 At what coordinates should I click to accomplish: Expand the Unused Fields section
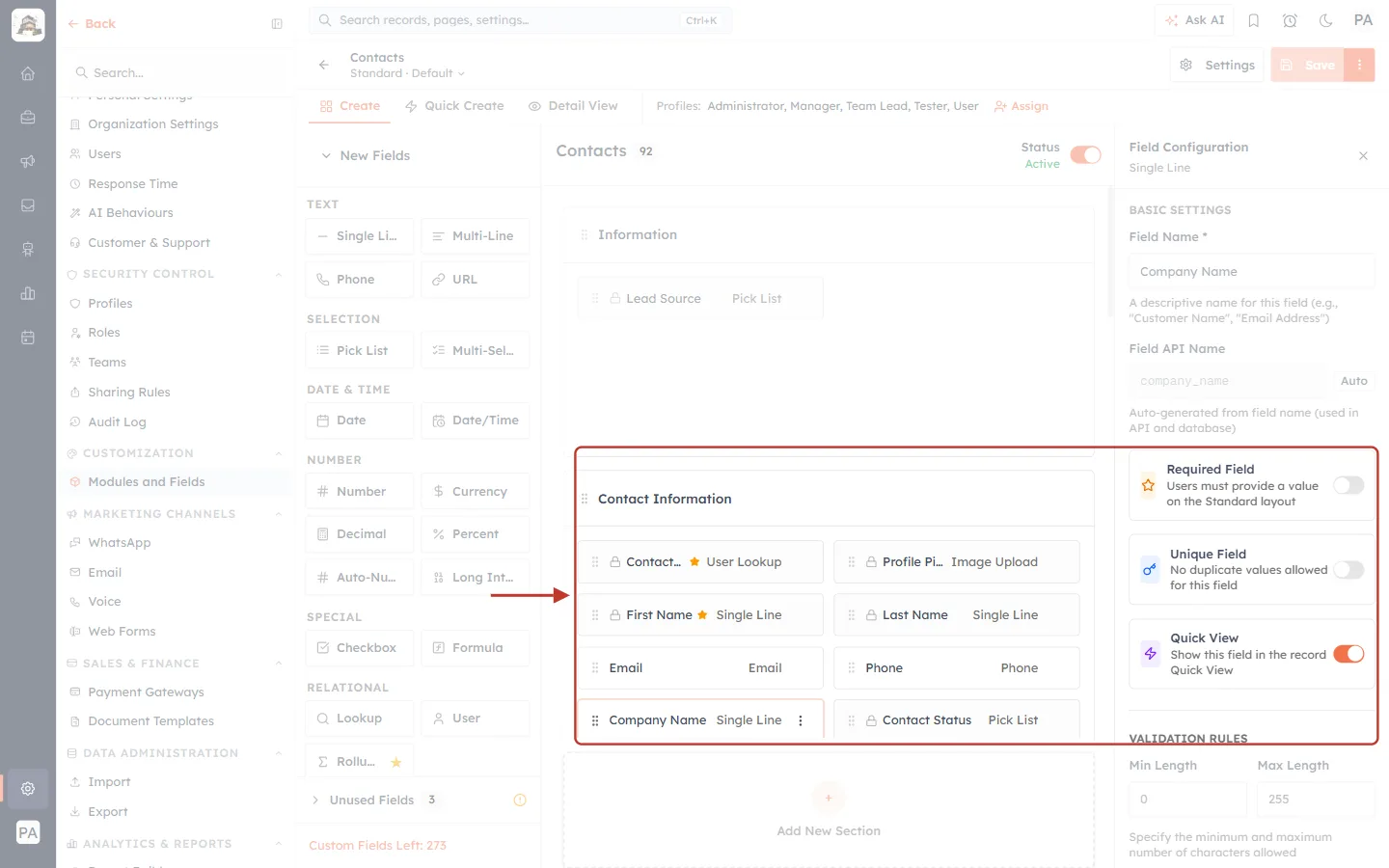315,800
